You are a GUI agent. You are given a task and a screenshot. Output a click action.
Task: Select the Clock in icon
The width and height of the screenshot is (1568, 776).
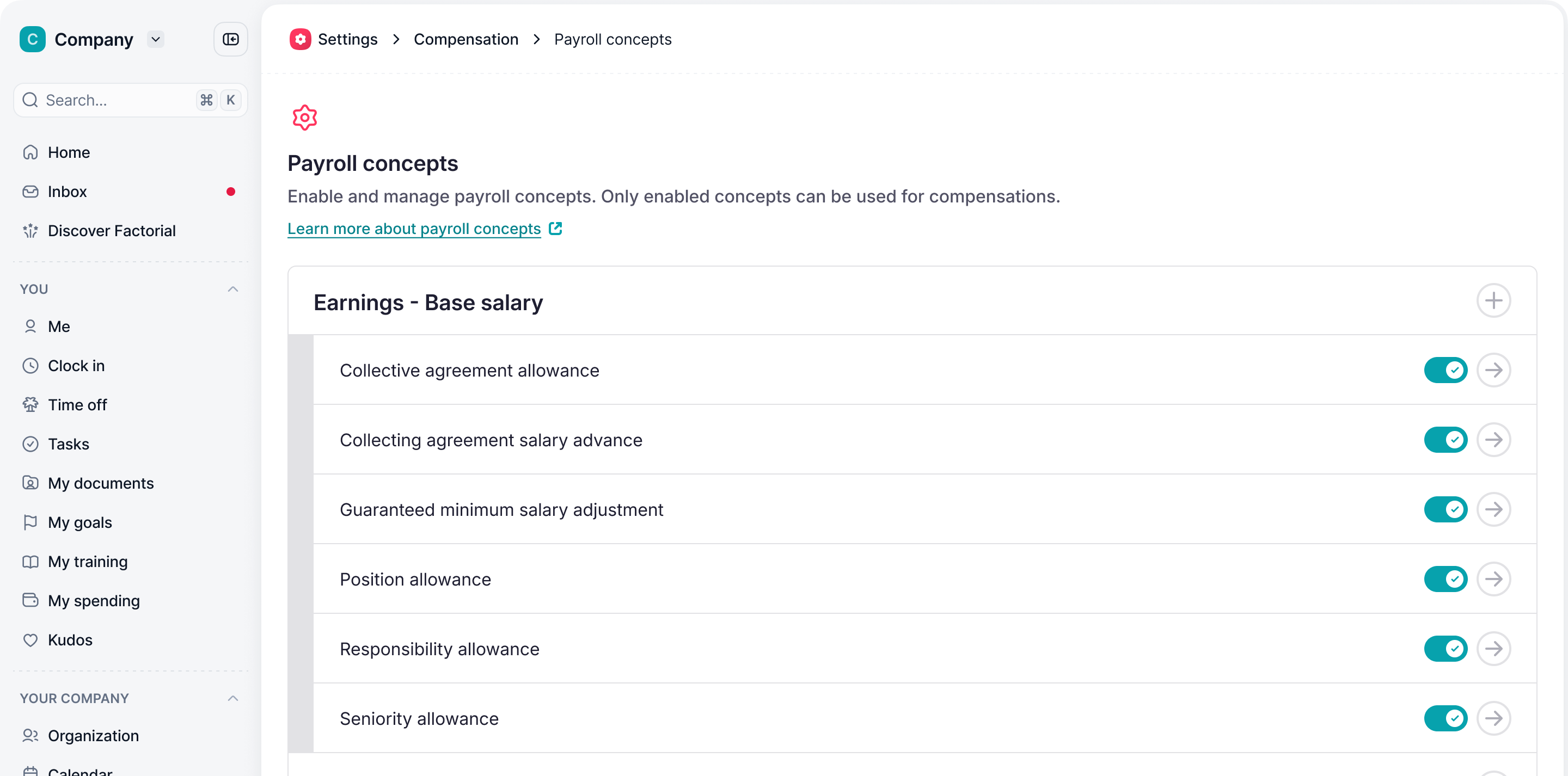(30, 365)
